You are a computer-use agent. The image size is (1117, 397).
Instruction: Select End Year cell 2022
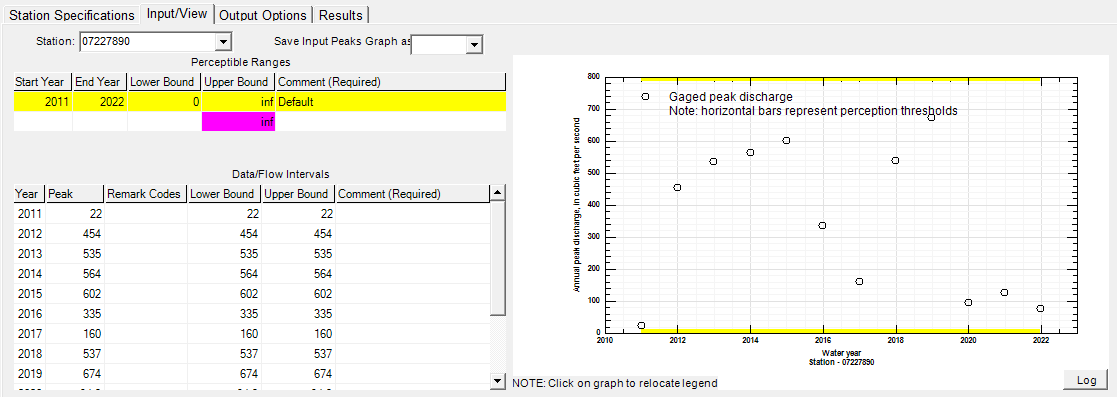pos(100,102)
